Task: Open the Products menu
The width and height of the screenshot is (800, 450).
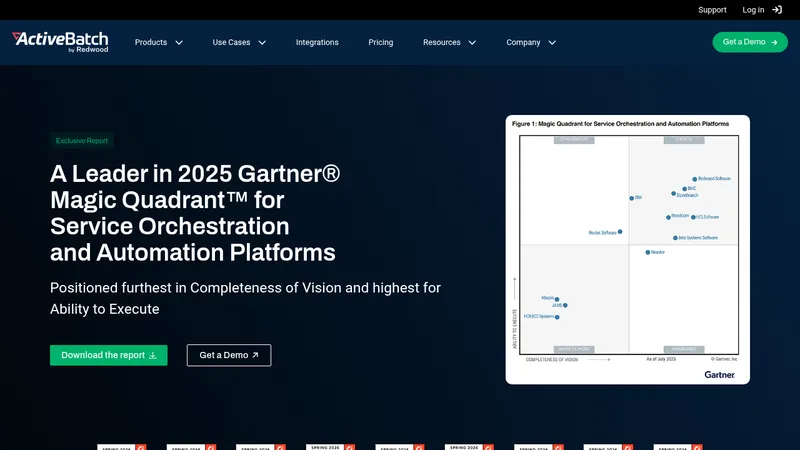Action: tap(151, 42)
